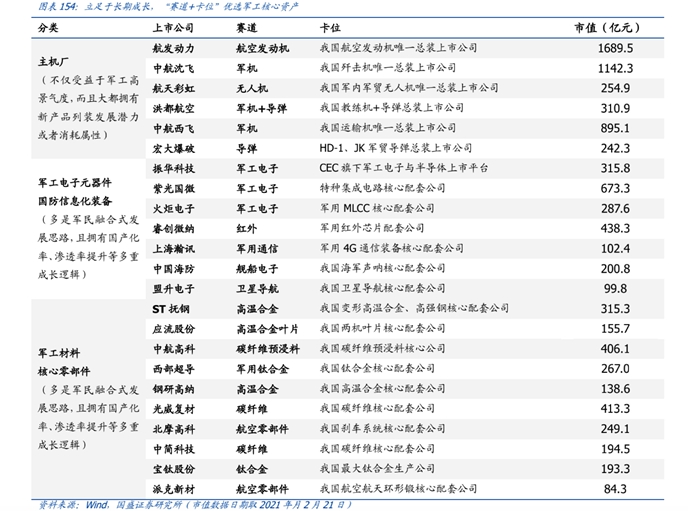
Task: Select the company cell 中航沈飞
Action: coord(173,68)
